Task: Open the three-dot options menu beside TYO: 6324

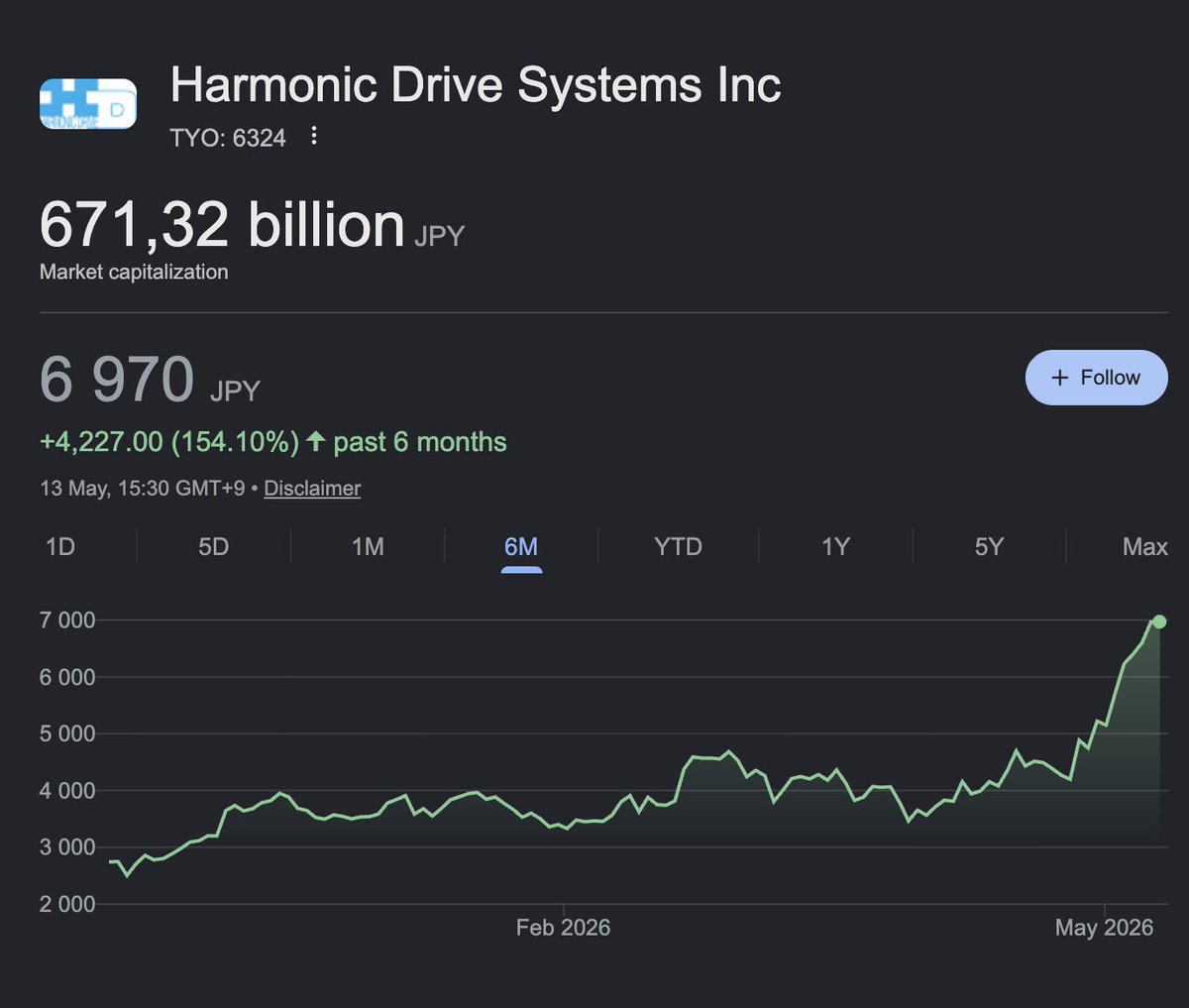Action: pos(314,136)
